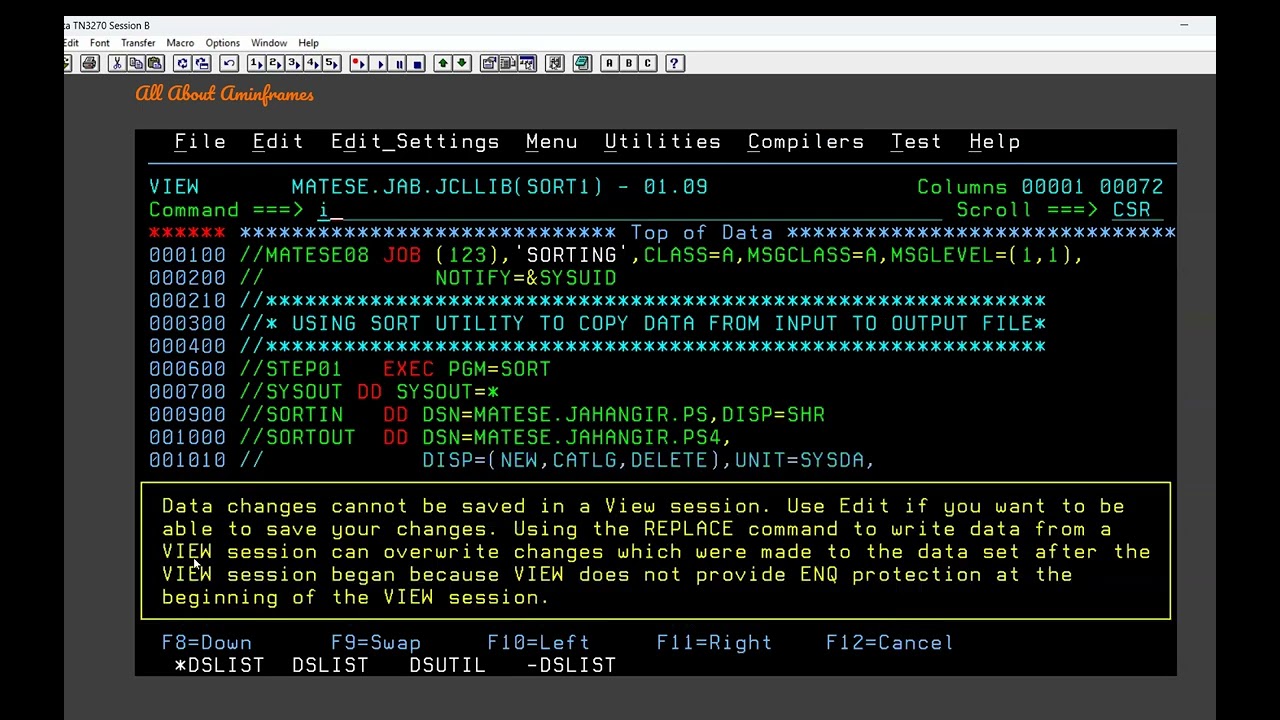
Task: Run quick macro 1 button
Action: coord(256,63)
